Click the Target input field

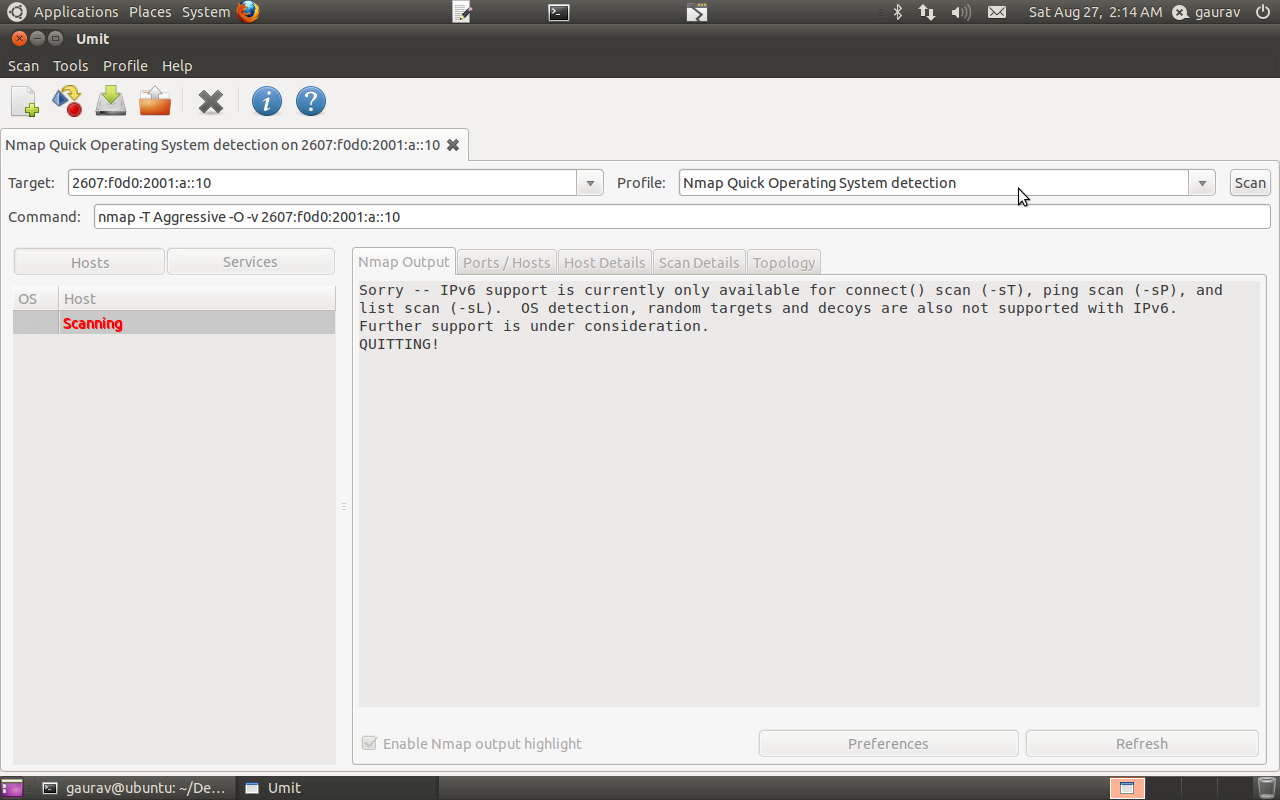coord(322,183)
